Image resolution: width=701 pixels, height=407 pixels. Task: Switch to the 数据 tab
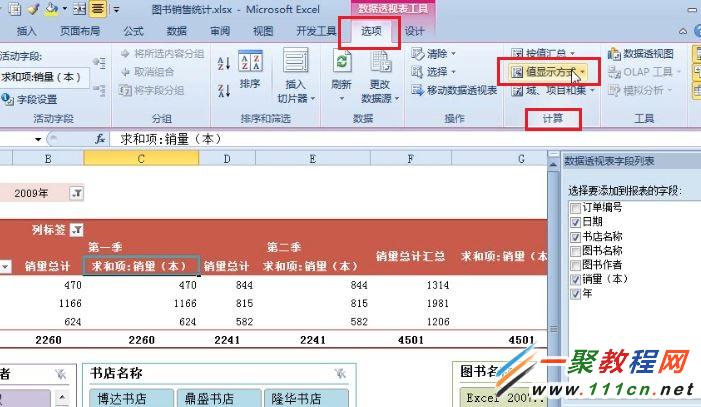click(176, 31)
